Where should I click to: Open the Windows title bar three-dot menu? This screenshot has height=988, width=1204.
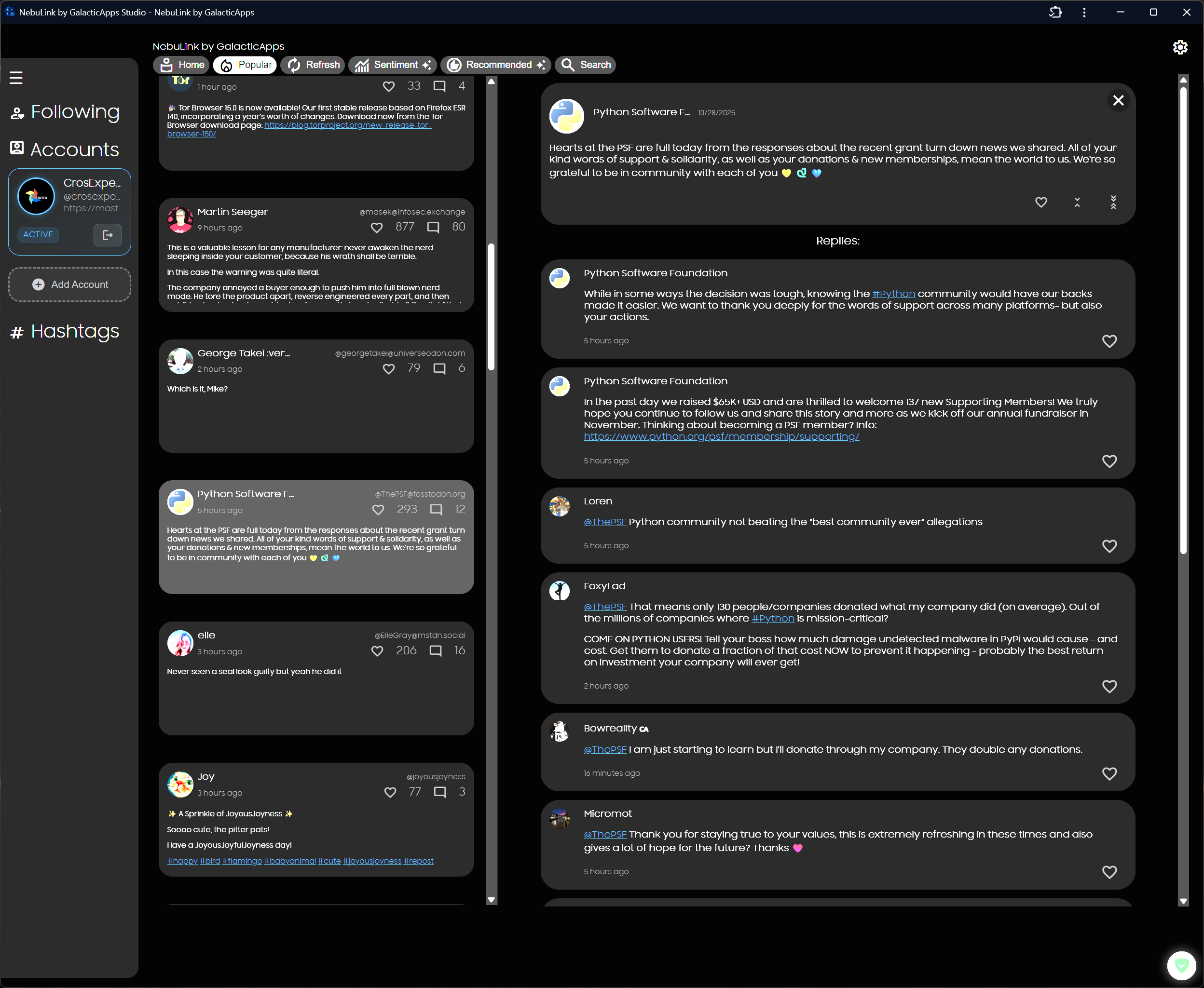click(x=1084, y=12)
